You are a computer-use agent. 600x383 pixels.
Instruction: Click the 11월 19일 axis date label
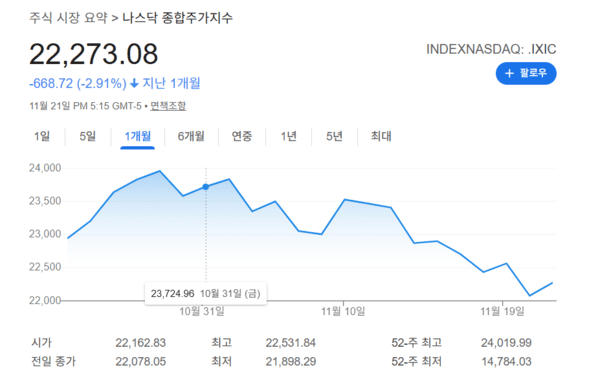coord(502,311)
